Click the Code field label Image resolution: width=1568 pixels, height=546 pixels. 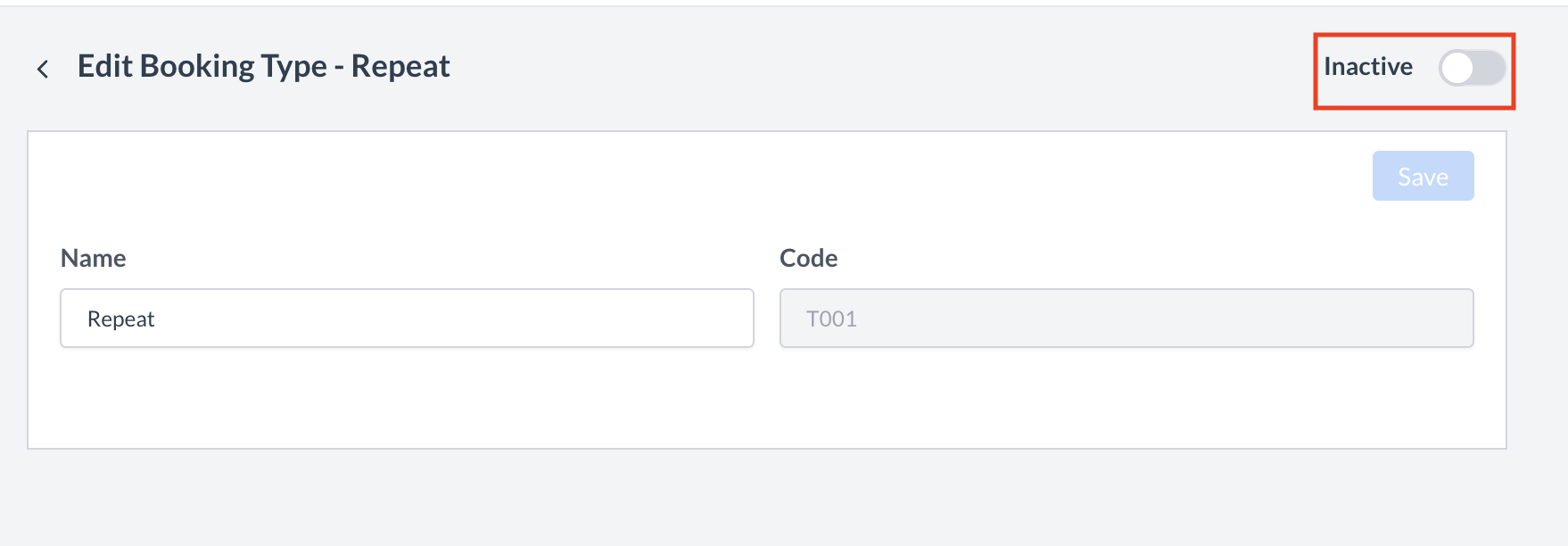point(808,258)
